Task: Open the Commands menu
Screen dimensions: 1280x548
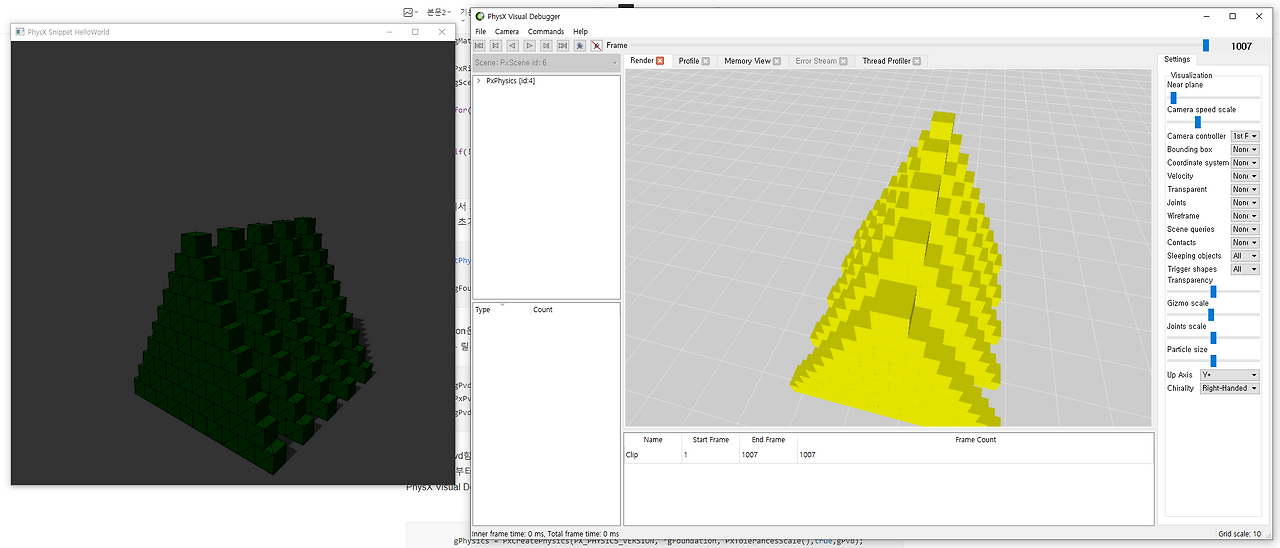Action: tap(546, 31)
